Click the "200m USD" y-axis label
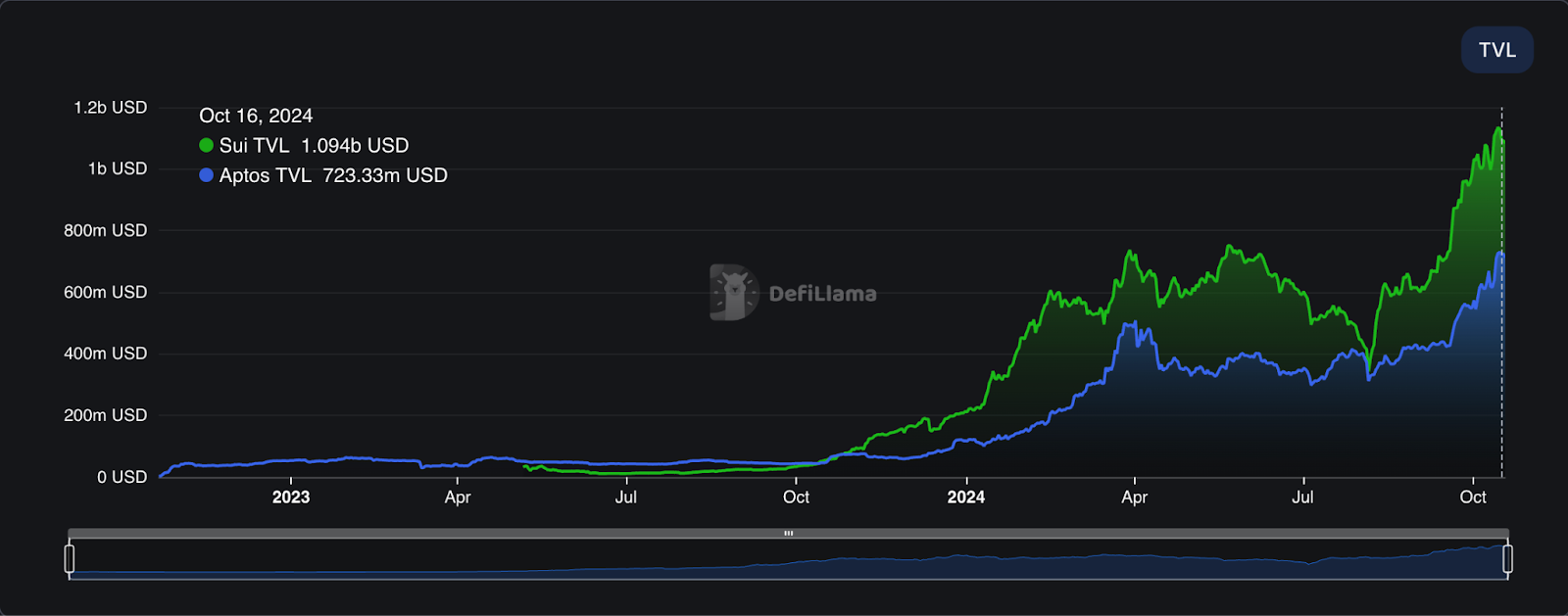Viewport: 1568px width, 616px height. click(x=106, y=415)
